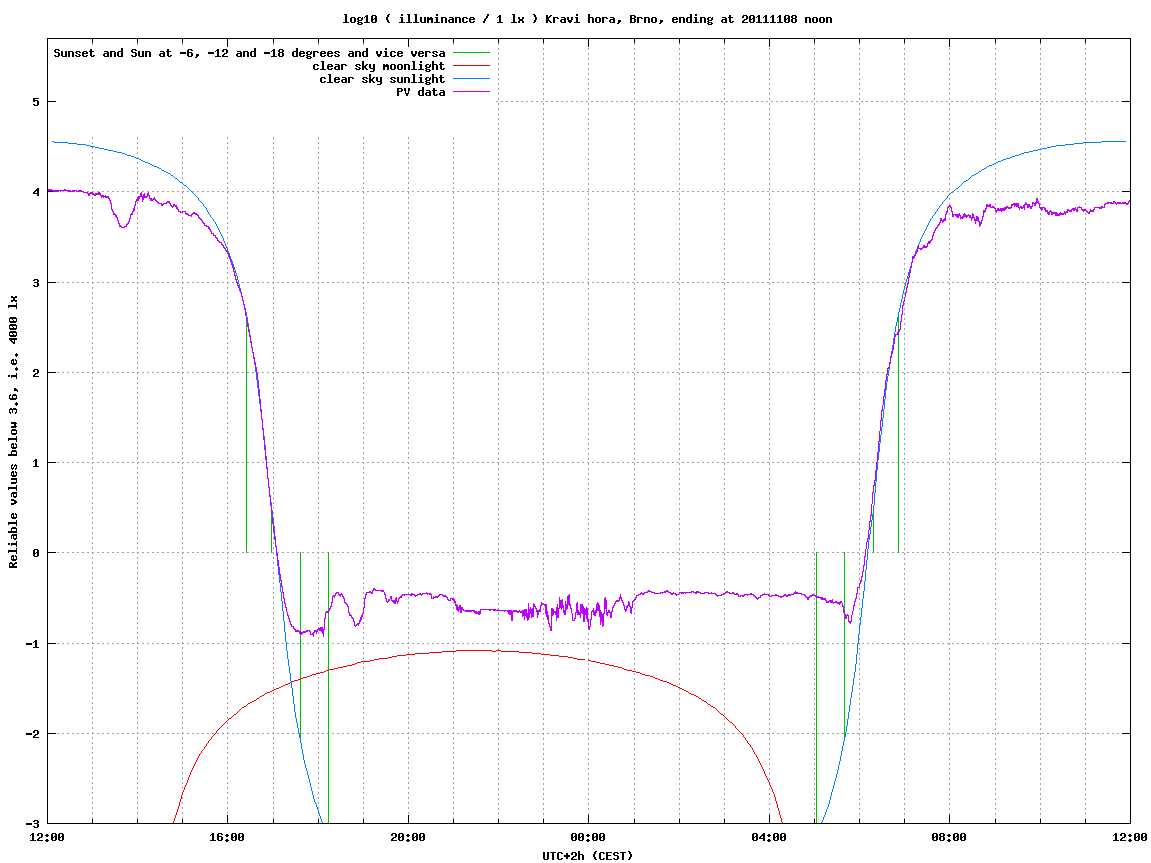
Task: Click the x-axis tick label 08:00
Action: coord(950,837)
